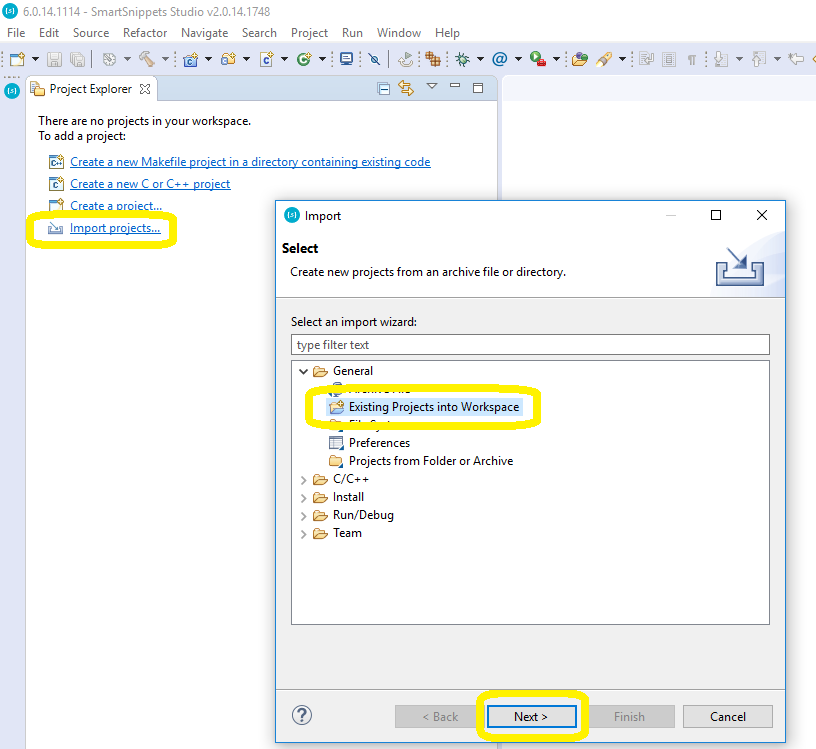Viewport: 816px width, 749px height.
Task: Open the Build hammer dropdown arrow
Action: pyautogui.click(x=165, y=59)
